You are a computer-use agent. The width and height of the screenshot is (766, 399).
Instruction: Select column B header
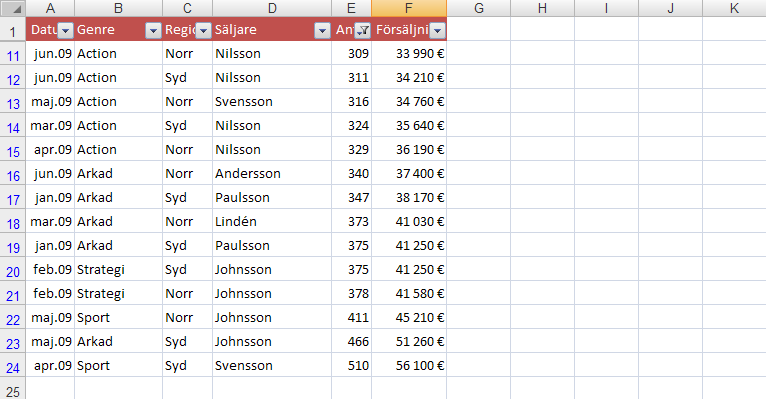point(118,8)
